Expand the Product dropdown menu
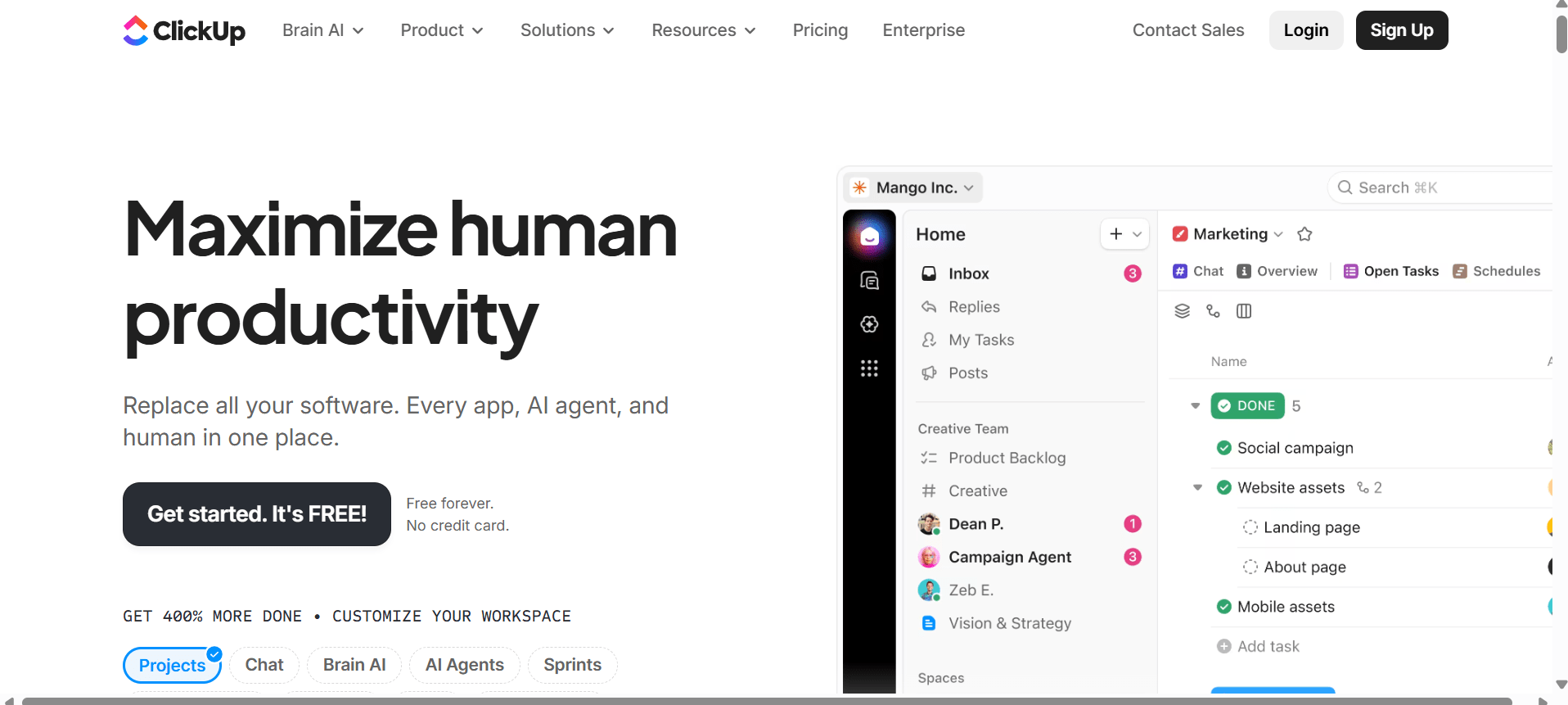 coord(442,30)
